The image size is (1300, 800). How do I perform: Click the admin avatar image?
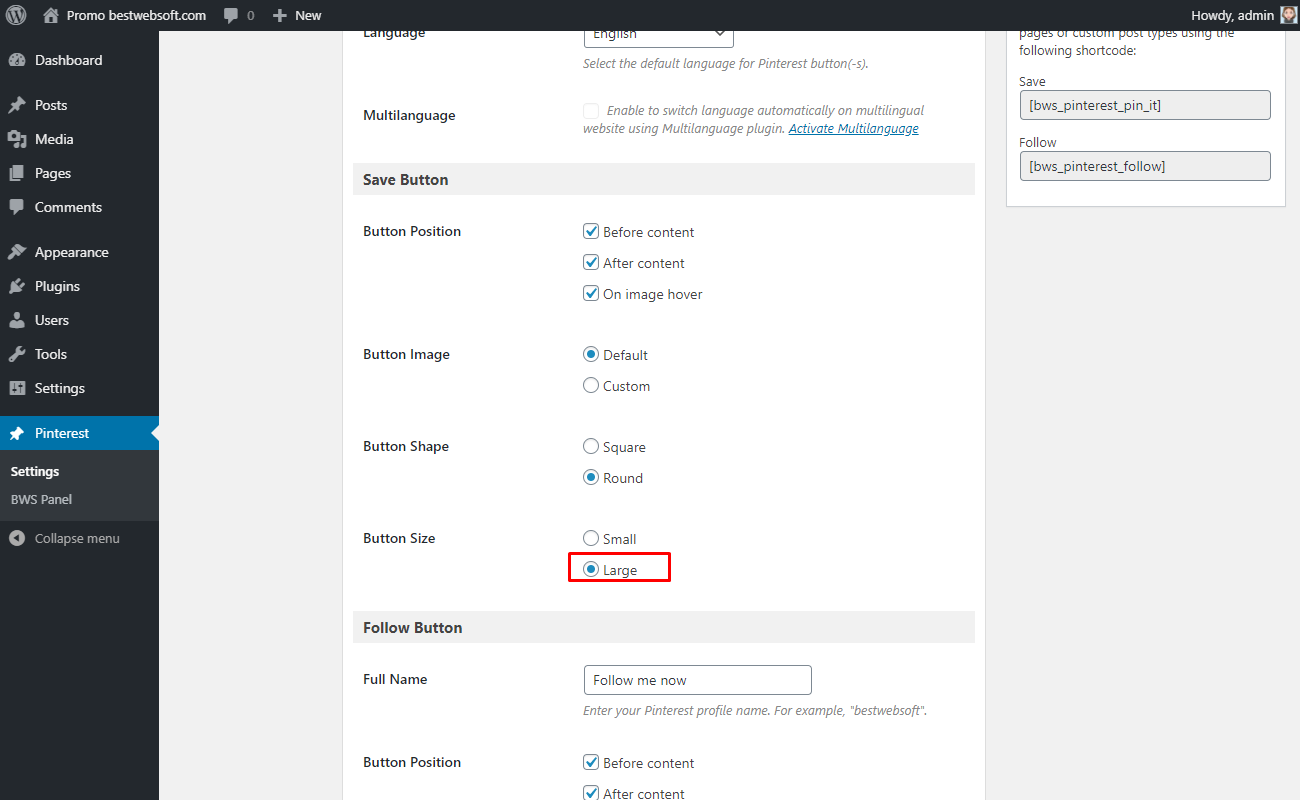coord(1288,15)
